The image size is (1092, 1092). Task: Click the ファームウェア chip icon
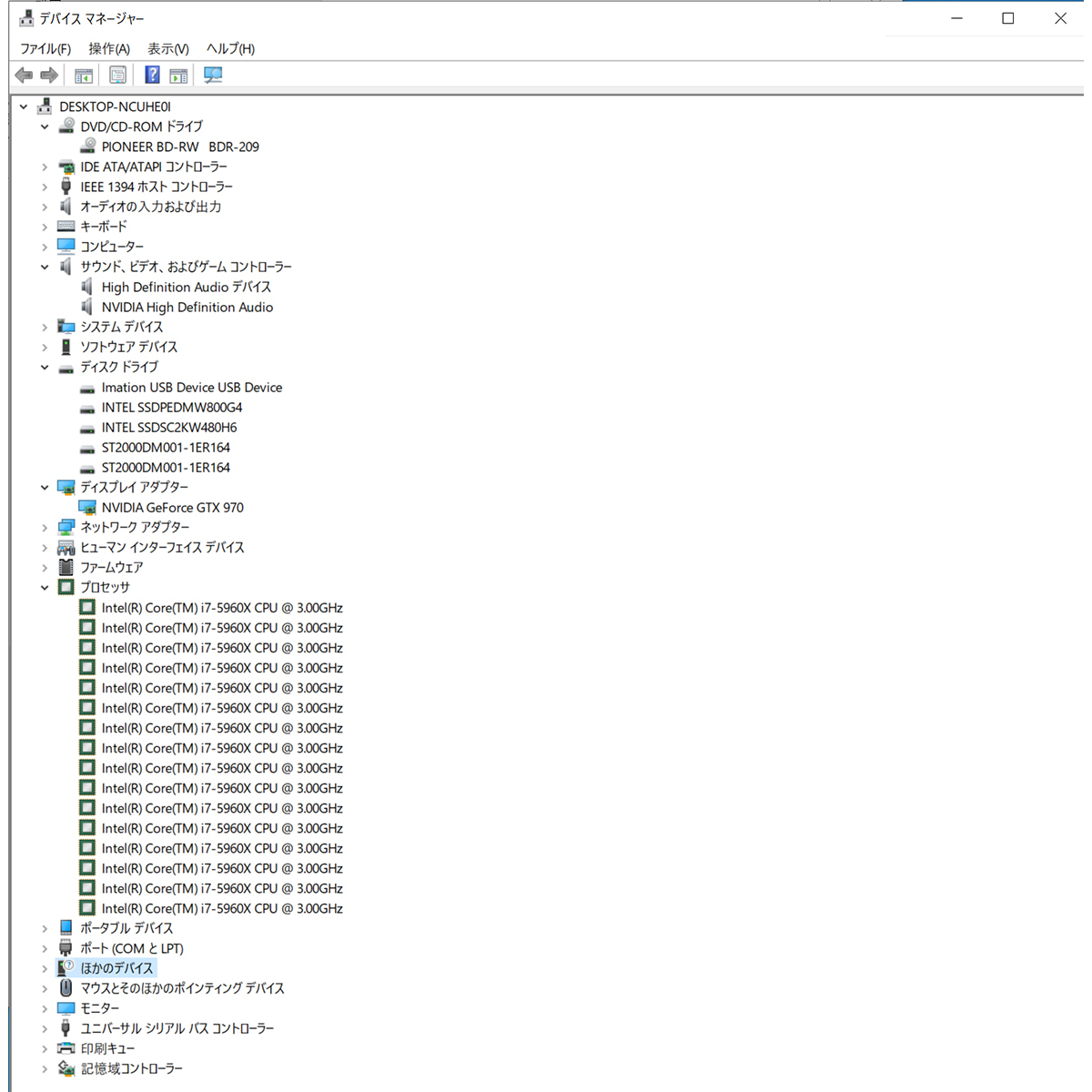(66, 567)
